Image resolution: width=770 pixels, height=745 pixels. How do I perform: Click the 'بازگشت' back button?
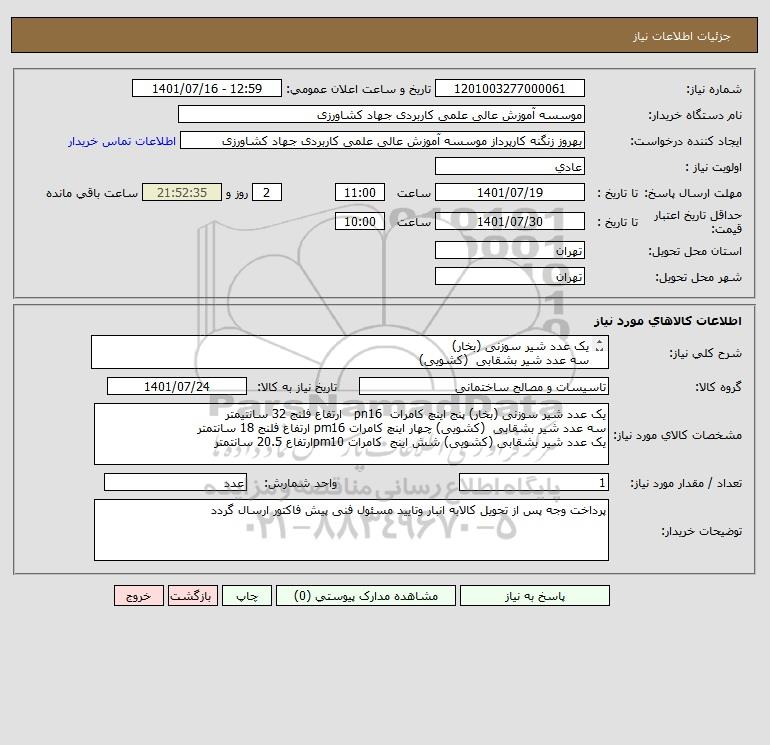(x=192, y=596)
